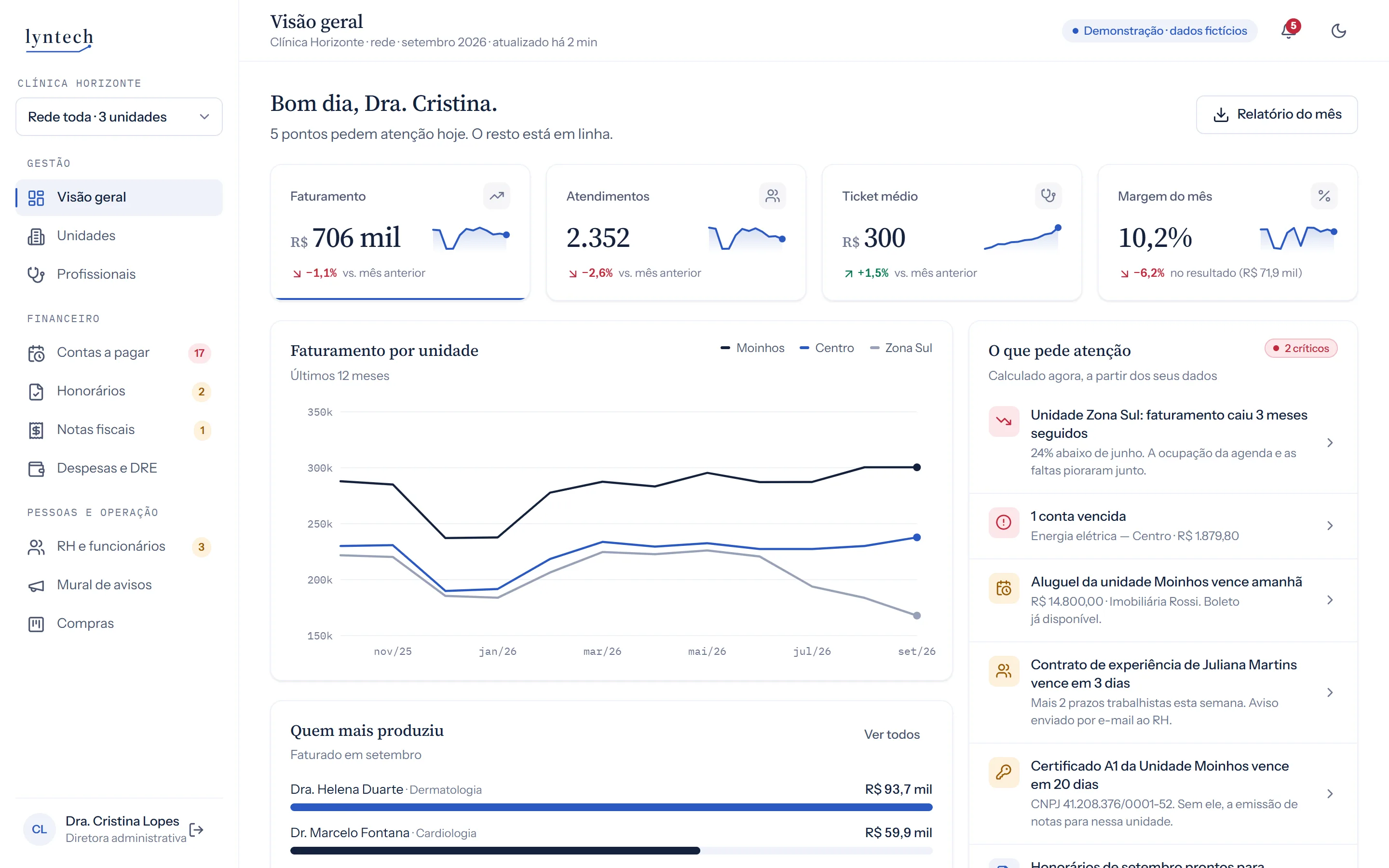
Task: Click the CL avatar
Action: [x=39, y=829]
